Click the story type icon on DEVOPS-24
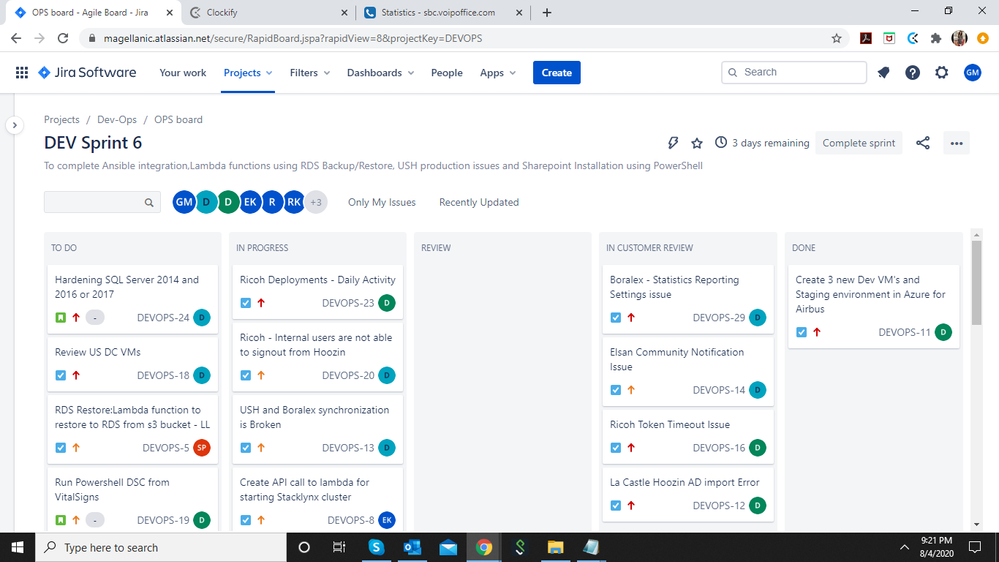Screen dimensions: 999x562 [61, 317]
